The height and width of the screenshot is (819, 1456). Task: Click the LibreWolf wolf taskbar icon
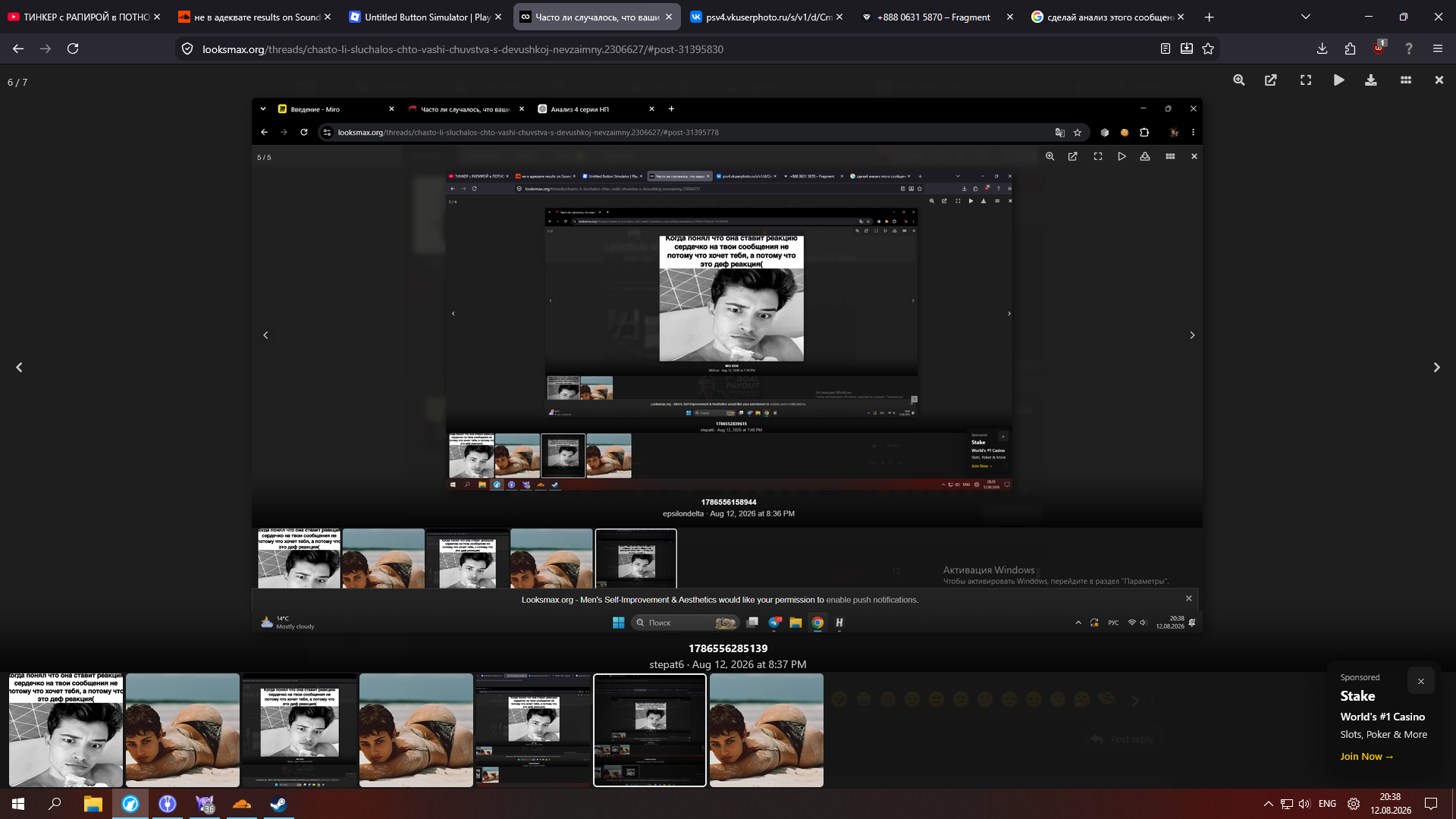[x=130, y=804]
